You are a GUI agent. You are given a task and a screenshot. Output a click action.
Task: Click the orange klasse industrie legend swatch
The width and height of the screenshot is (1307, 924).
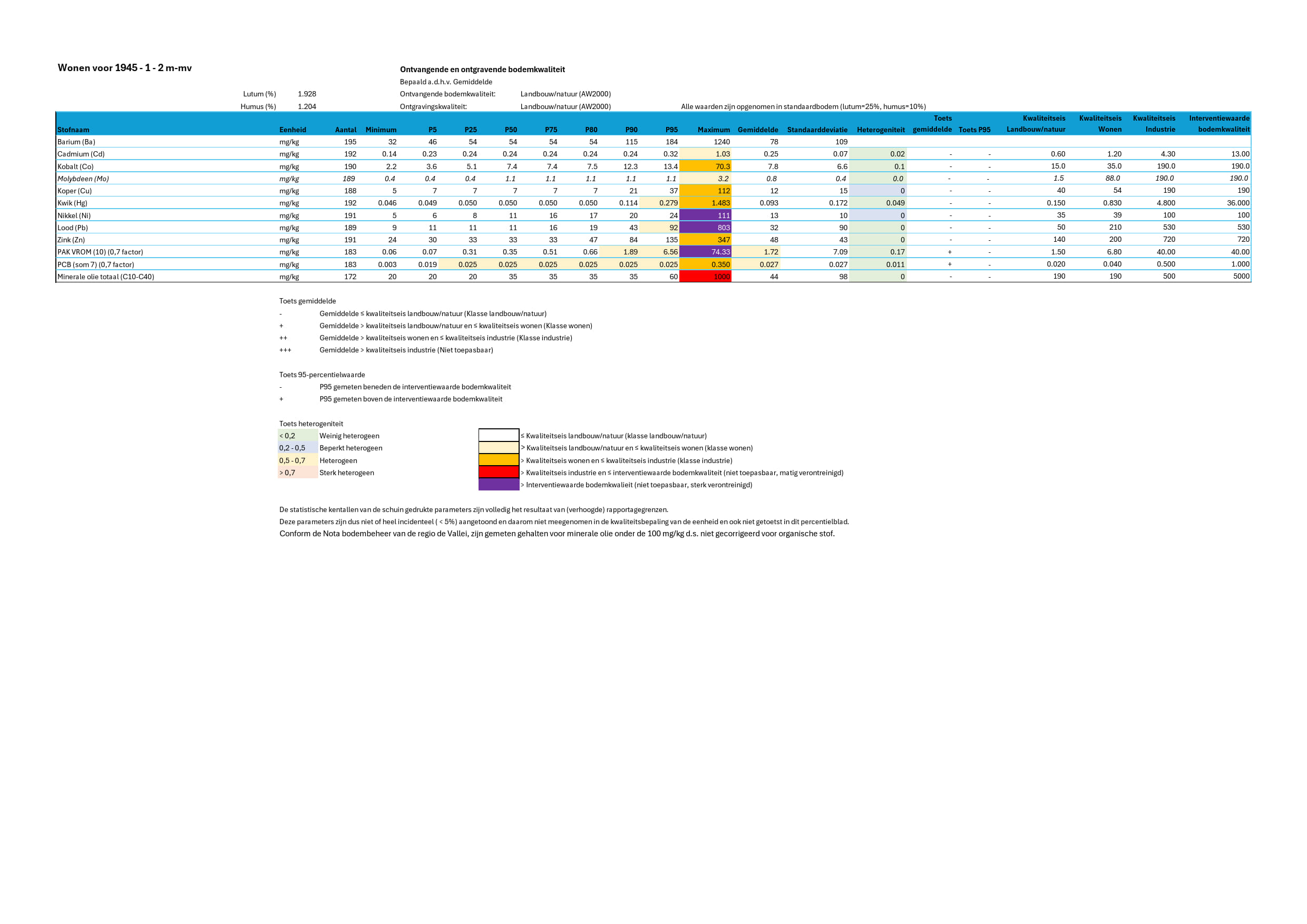(x=499, y=460)
